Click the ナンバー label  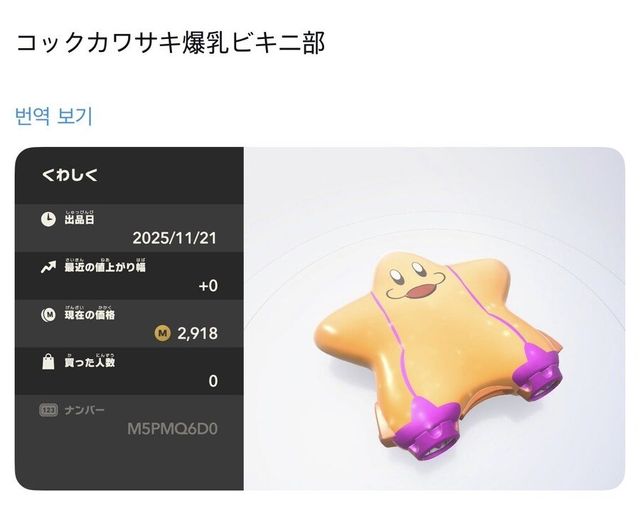pos(84,410)
